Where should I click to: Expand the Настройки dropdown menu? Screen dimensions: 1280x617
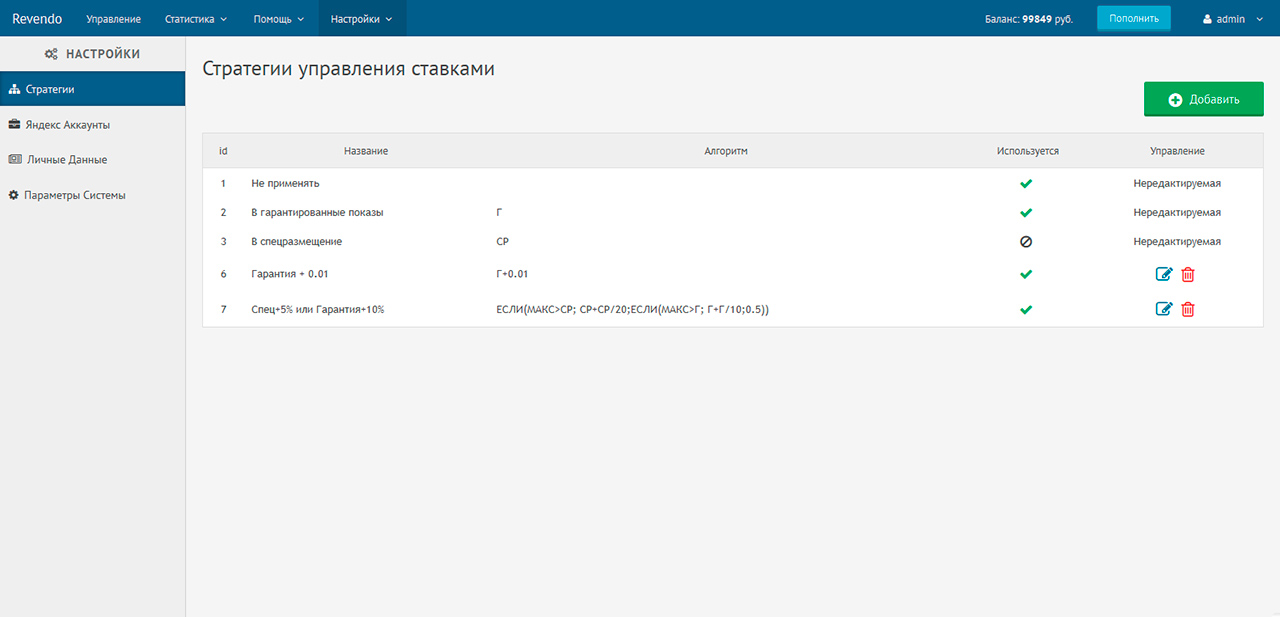(362, 19)
